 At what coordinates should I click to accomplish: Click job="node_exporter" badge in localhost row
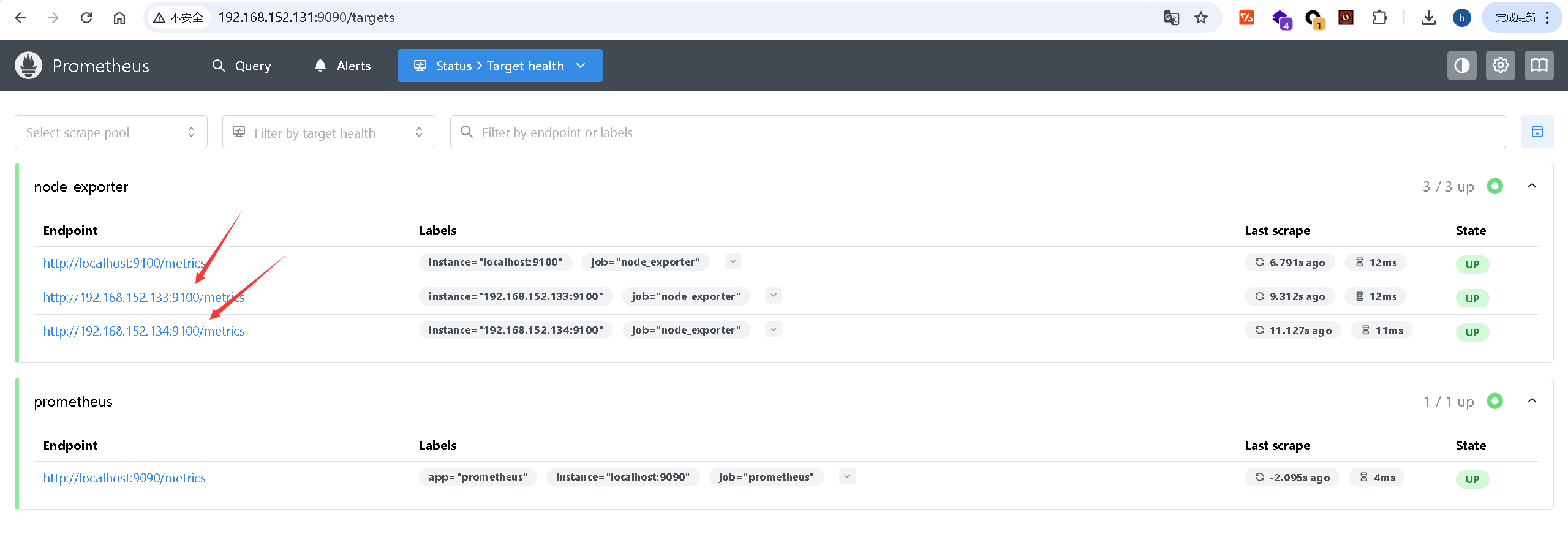(x=645, y=262)
